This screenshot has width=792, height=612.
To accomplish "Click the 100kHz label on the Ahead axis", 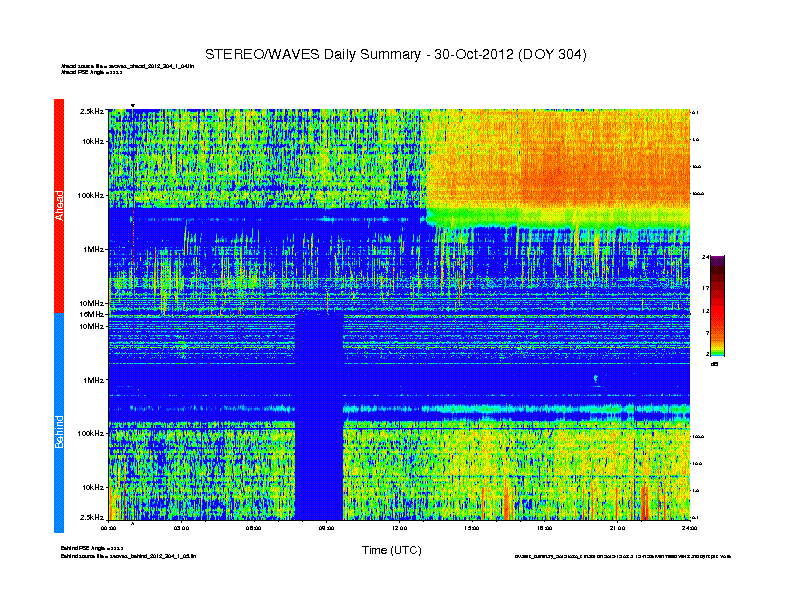I will 91,196.
